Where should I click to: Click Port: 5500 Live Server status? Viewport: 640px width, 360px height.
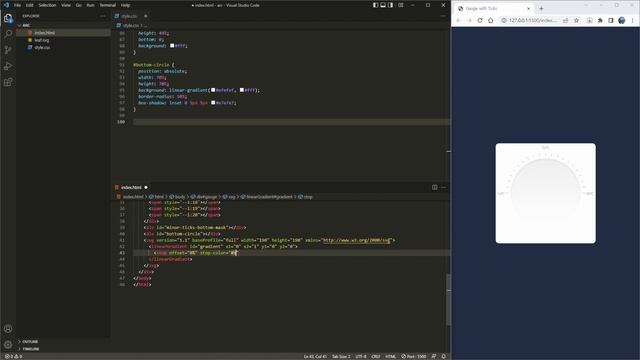pyautogui.click(x=413, y=356)
